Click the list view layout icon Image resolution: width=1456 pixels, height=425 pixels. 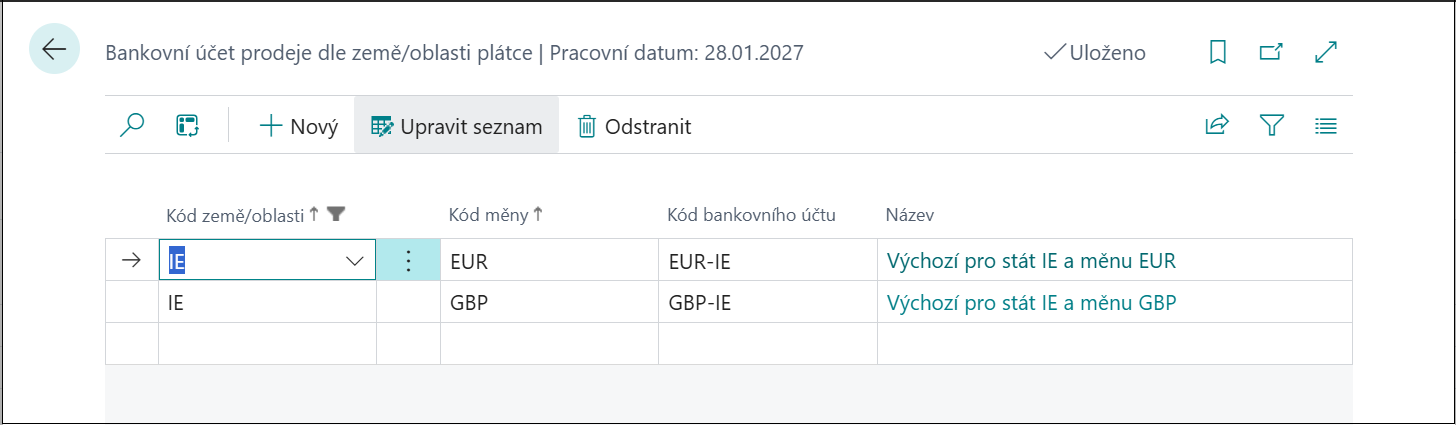(x=1326, y=125)
